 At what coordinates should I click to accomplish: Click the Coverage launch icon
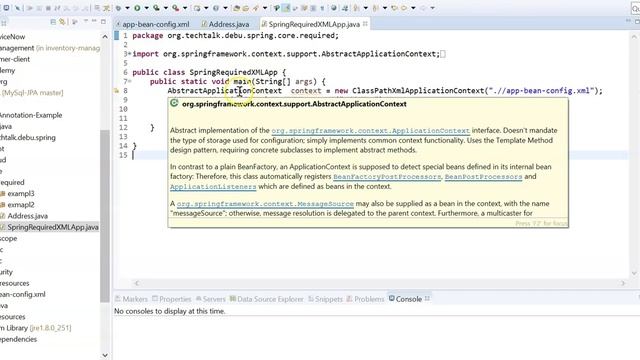coord(156,8)
